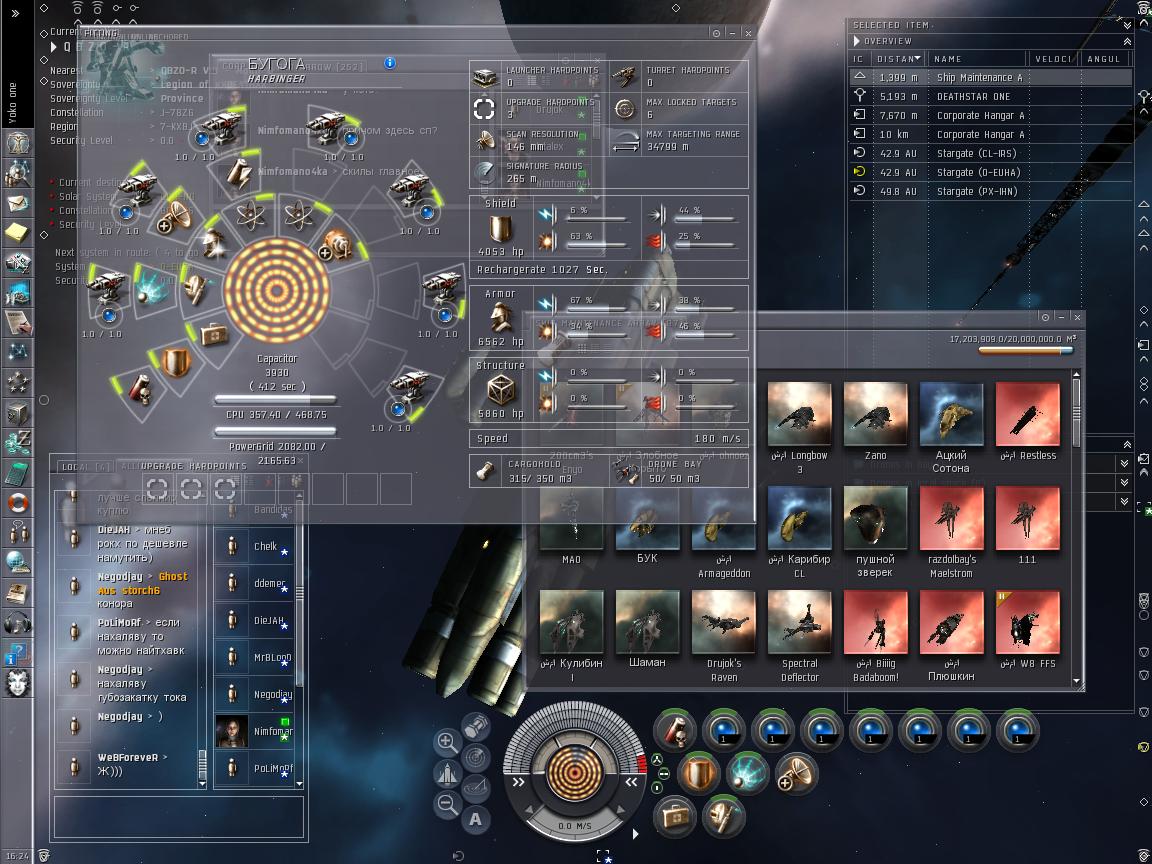Viewport: 1152px width, 864px height.
Task: Activate the bronze shield hardener module on the HUD
Action: point(698,773)
